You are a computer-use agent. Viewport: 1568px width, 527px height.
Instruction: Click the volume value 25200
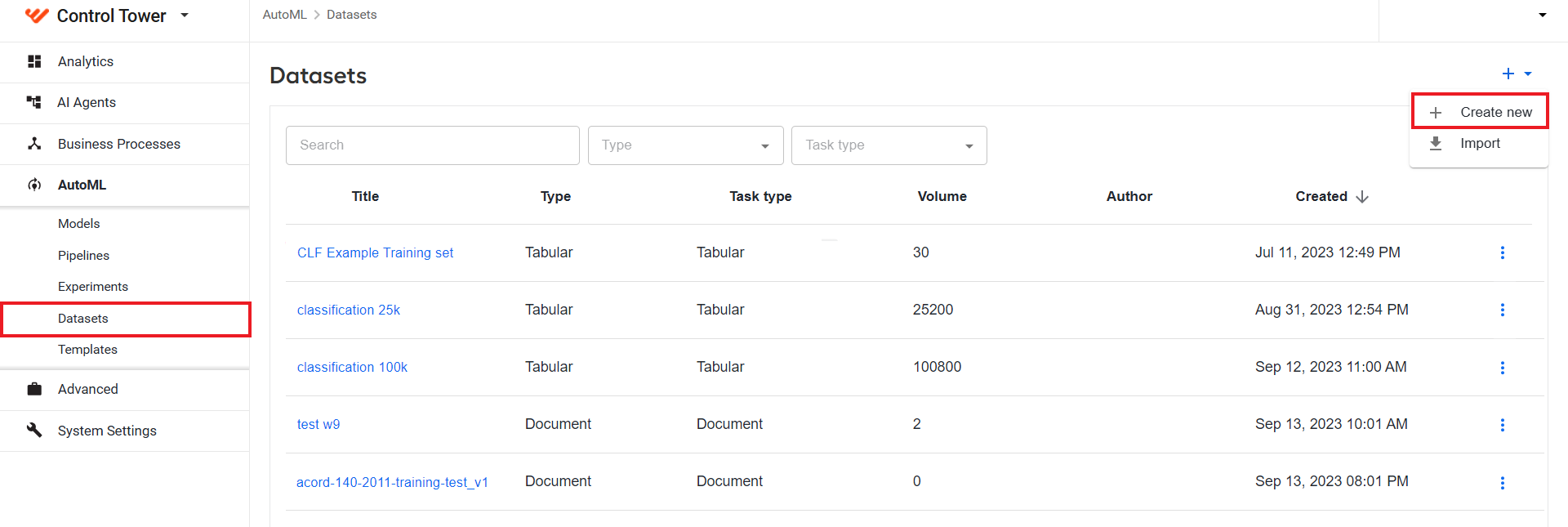(933, 310)
